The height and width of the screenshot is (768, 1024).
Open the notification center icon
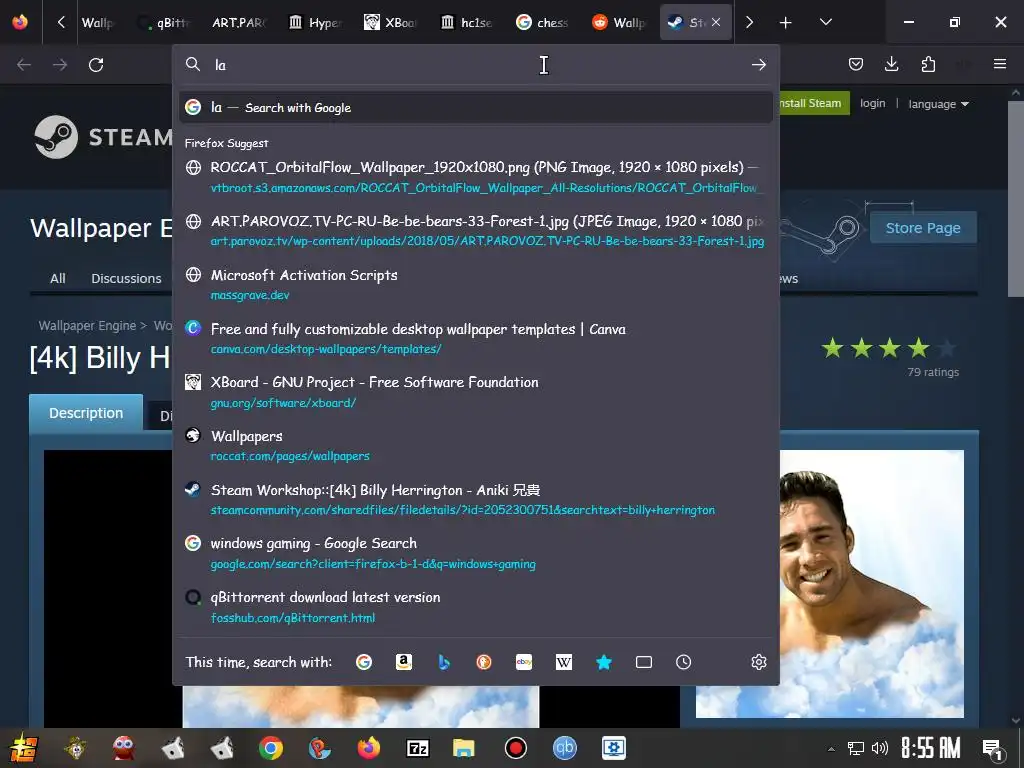992,750
